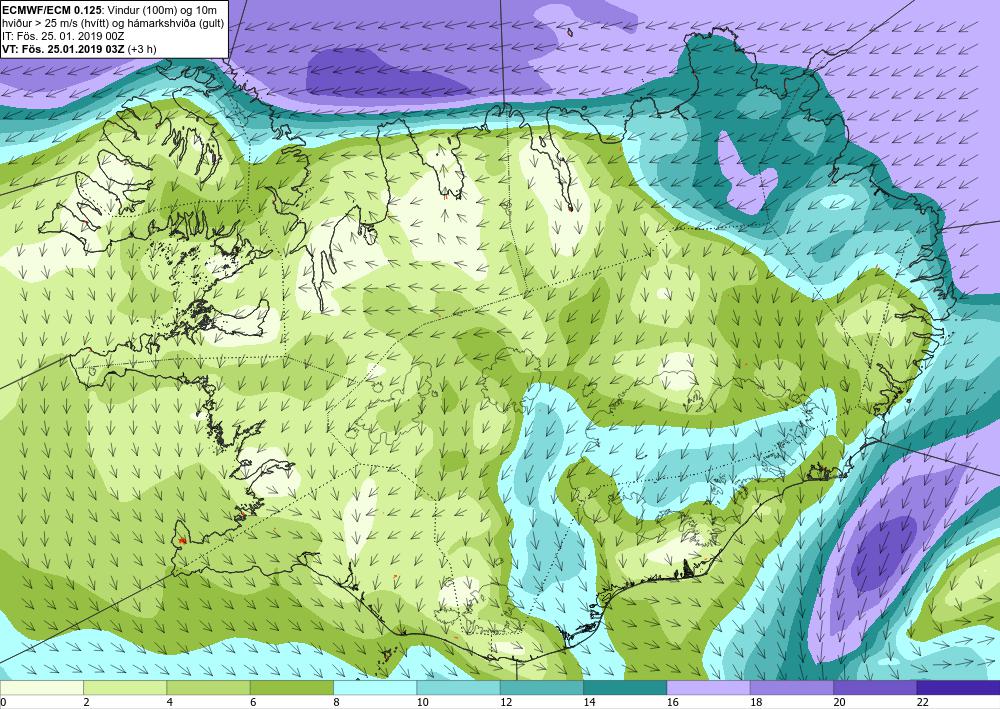Screen dimensions: 1000x709
Task: Click the legend scale label '16'
Action: 672,702
